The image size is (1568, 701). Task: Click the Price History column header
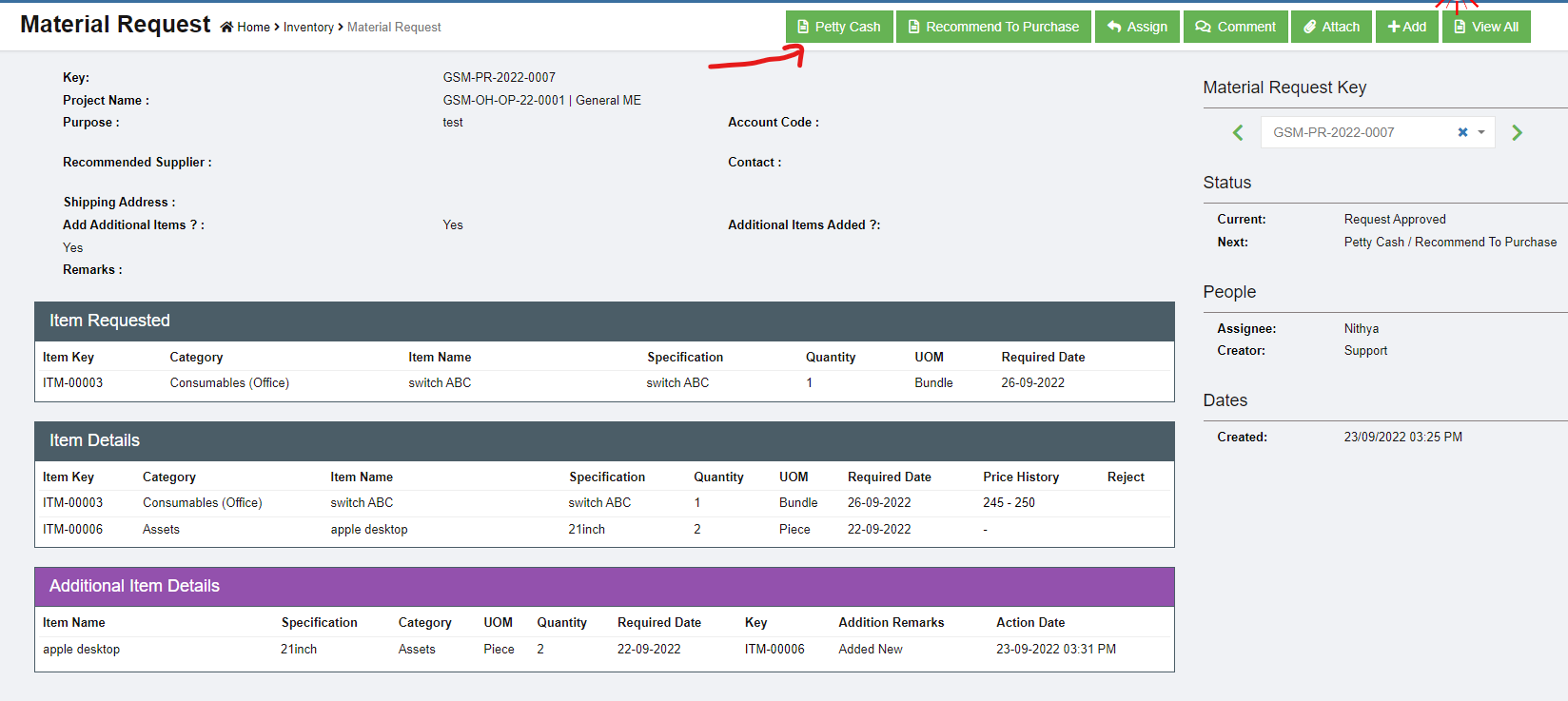[1020, 477]
